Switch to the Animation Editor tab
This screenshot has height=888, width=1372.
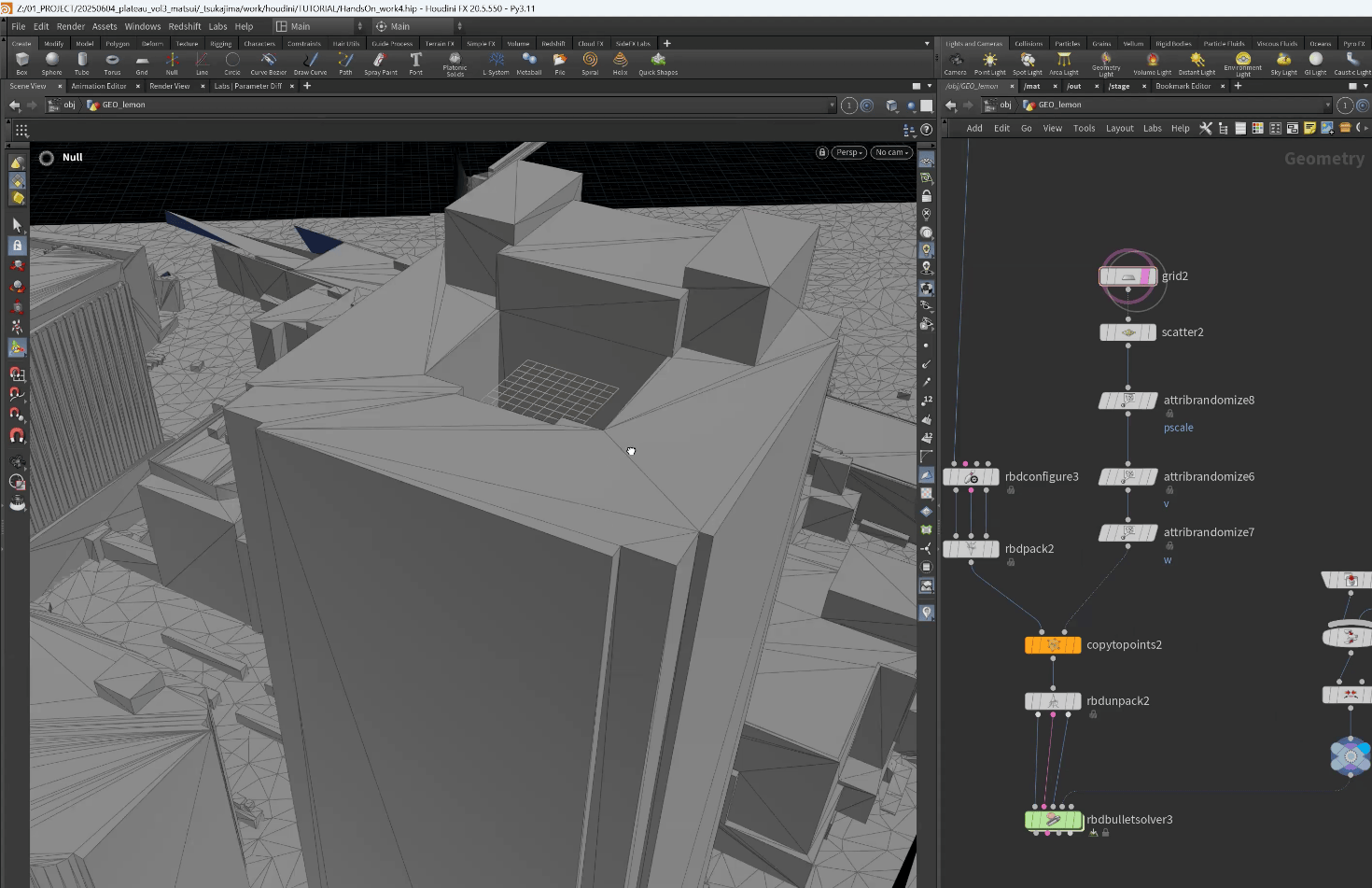pyautogui.click(x=99, y=86)
